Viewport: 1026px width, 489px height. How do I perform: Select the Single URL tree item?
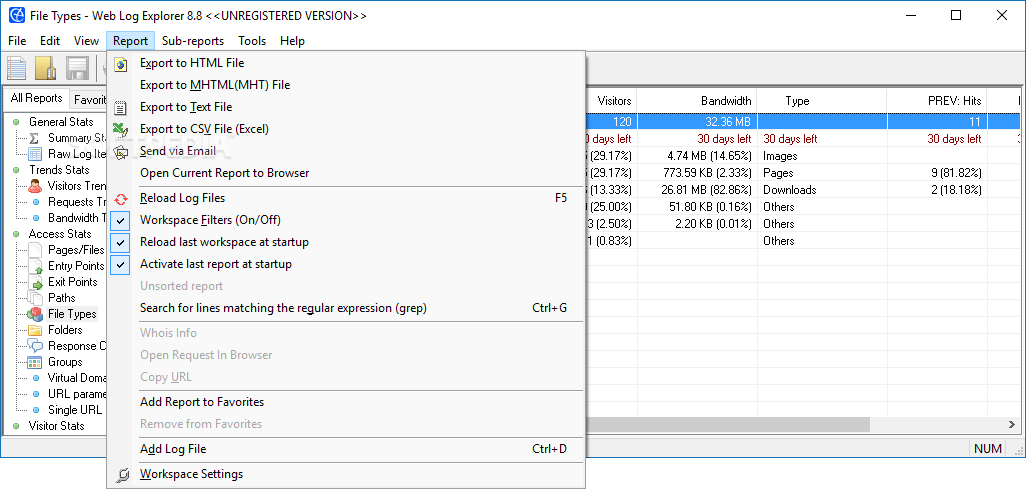75,410
